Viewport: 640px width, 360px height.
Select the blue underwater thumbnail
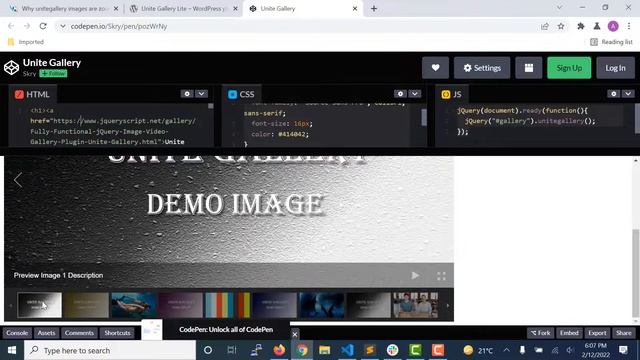tap(321, 304)
